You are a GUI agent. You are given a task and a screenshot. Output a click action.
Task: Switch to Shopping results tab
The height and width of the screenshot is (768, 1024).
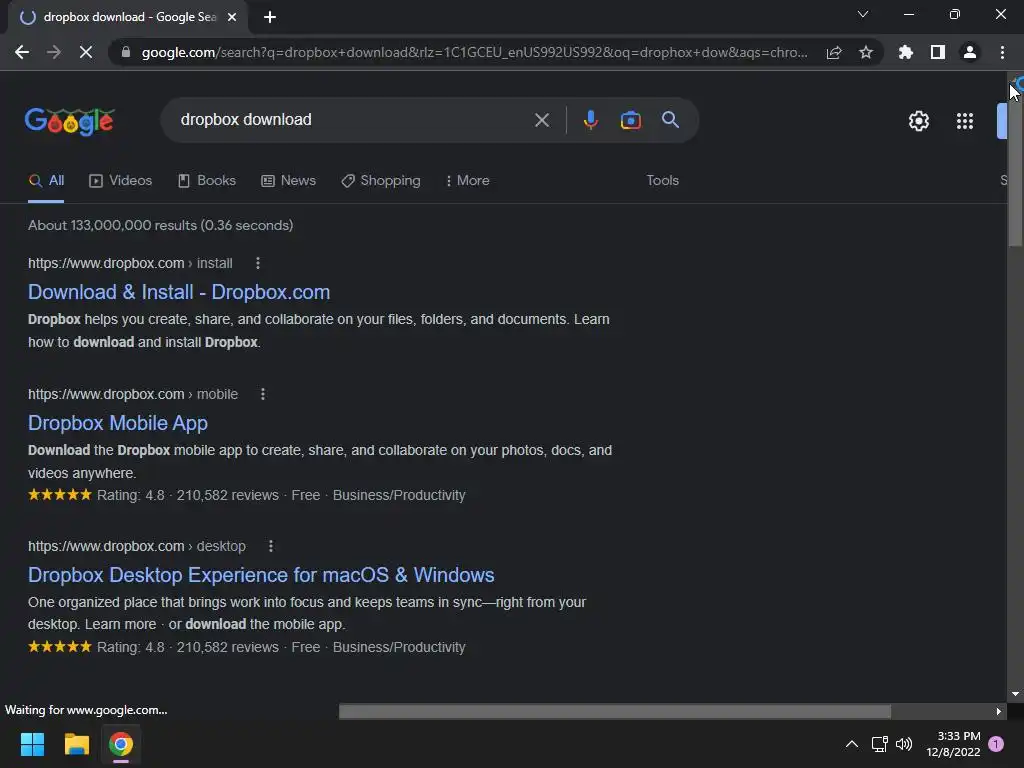381,181
